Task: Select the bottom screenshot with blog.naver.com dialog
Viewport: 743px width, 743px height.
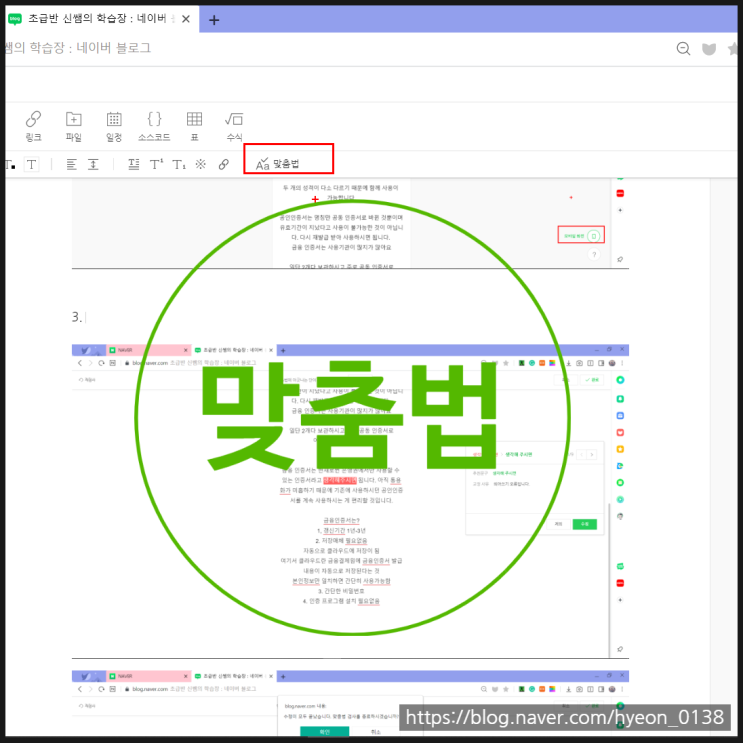Action: (x=350, y=703)
